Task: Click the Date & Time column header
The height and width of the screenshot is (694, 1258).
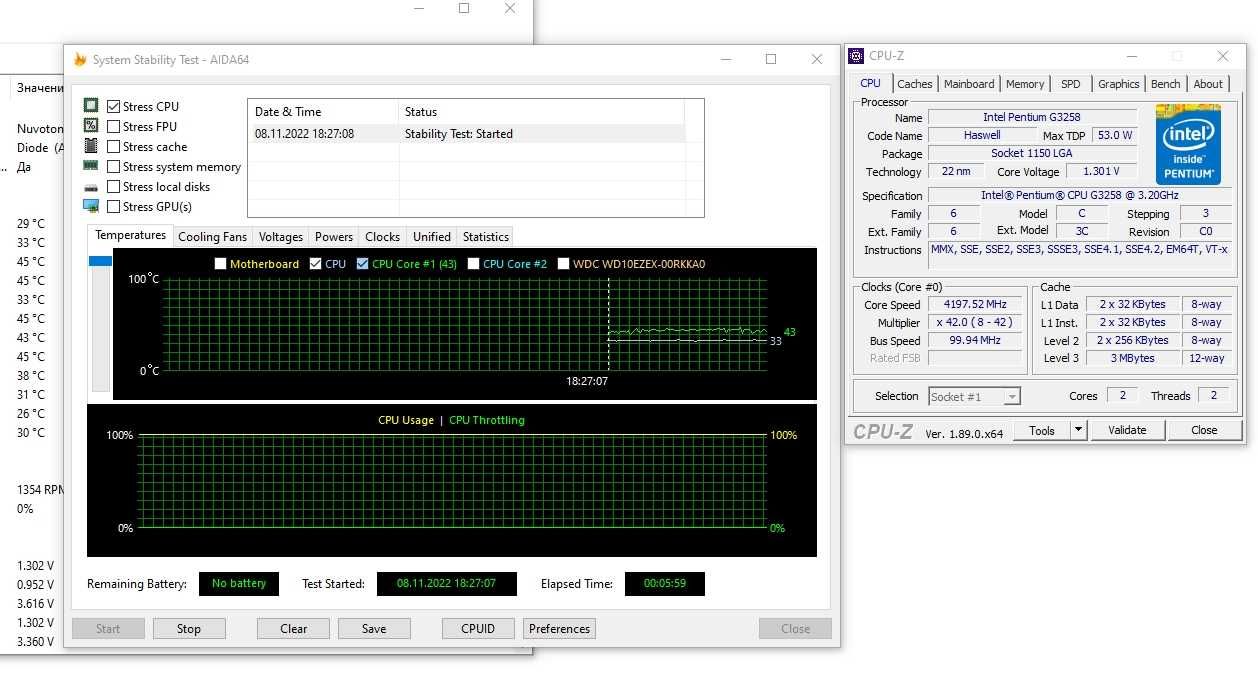Action: pyautogui.click(x=323, y=112)
